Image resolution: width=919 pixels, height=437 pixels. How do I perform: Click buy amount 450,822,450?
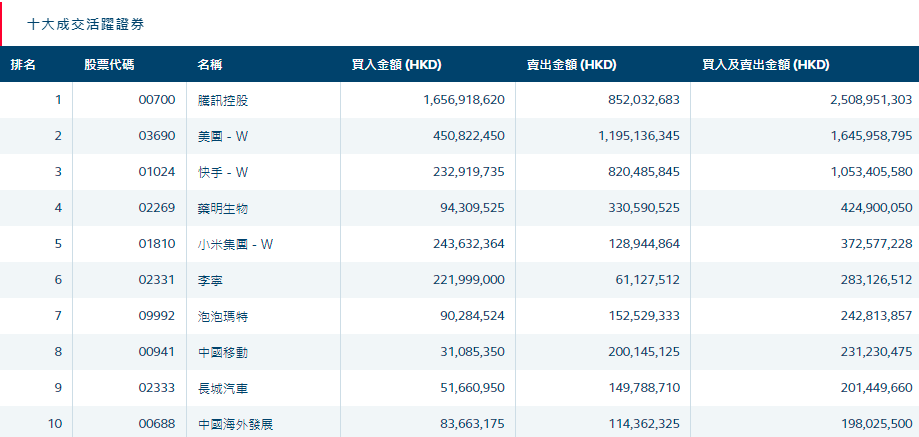click(468, 136)
